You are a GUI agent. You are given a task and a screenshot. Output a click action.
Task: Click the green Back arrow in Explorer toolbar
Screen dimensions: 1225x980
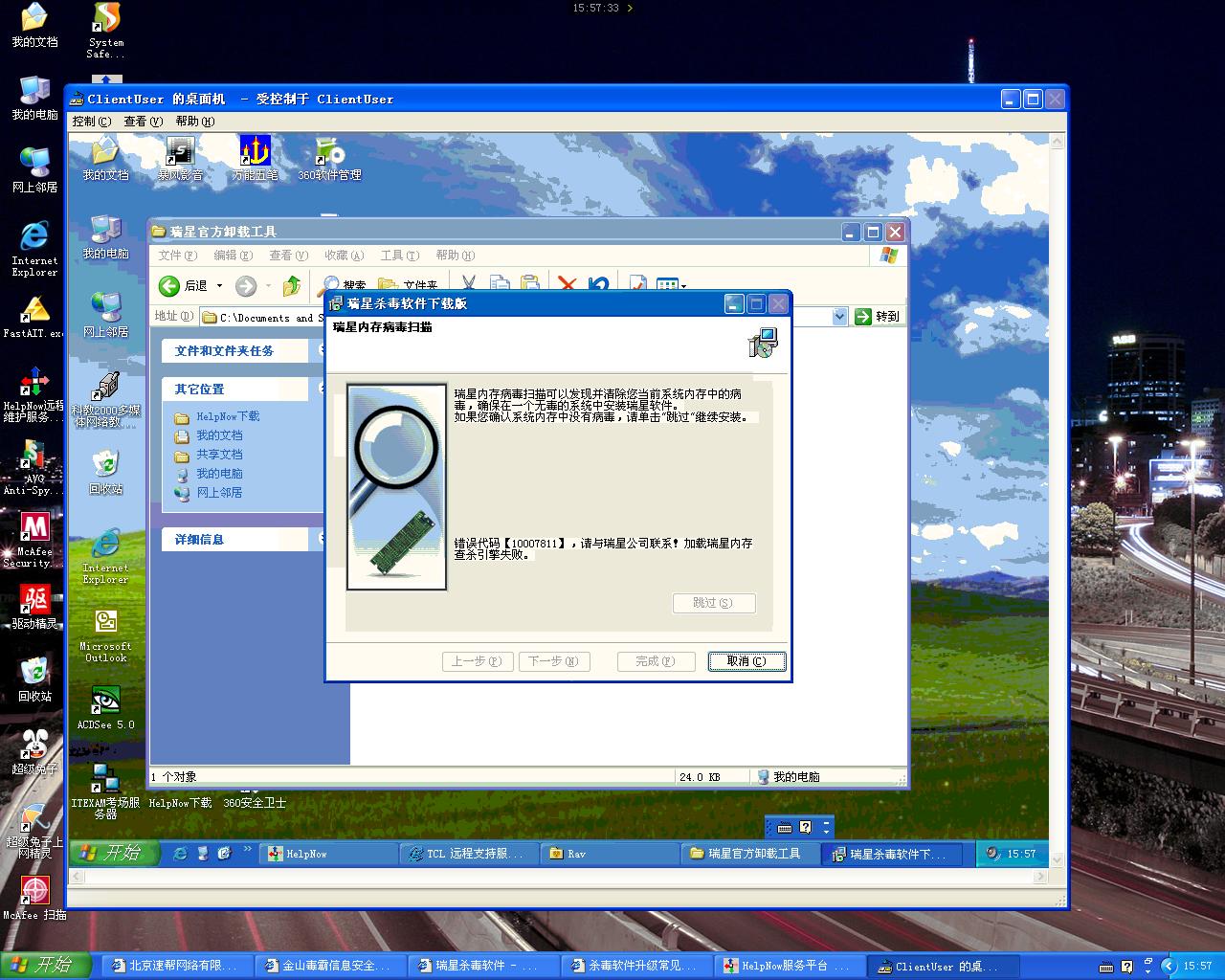169,286
